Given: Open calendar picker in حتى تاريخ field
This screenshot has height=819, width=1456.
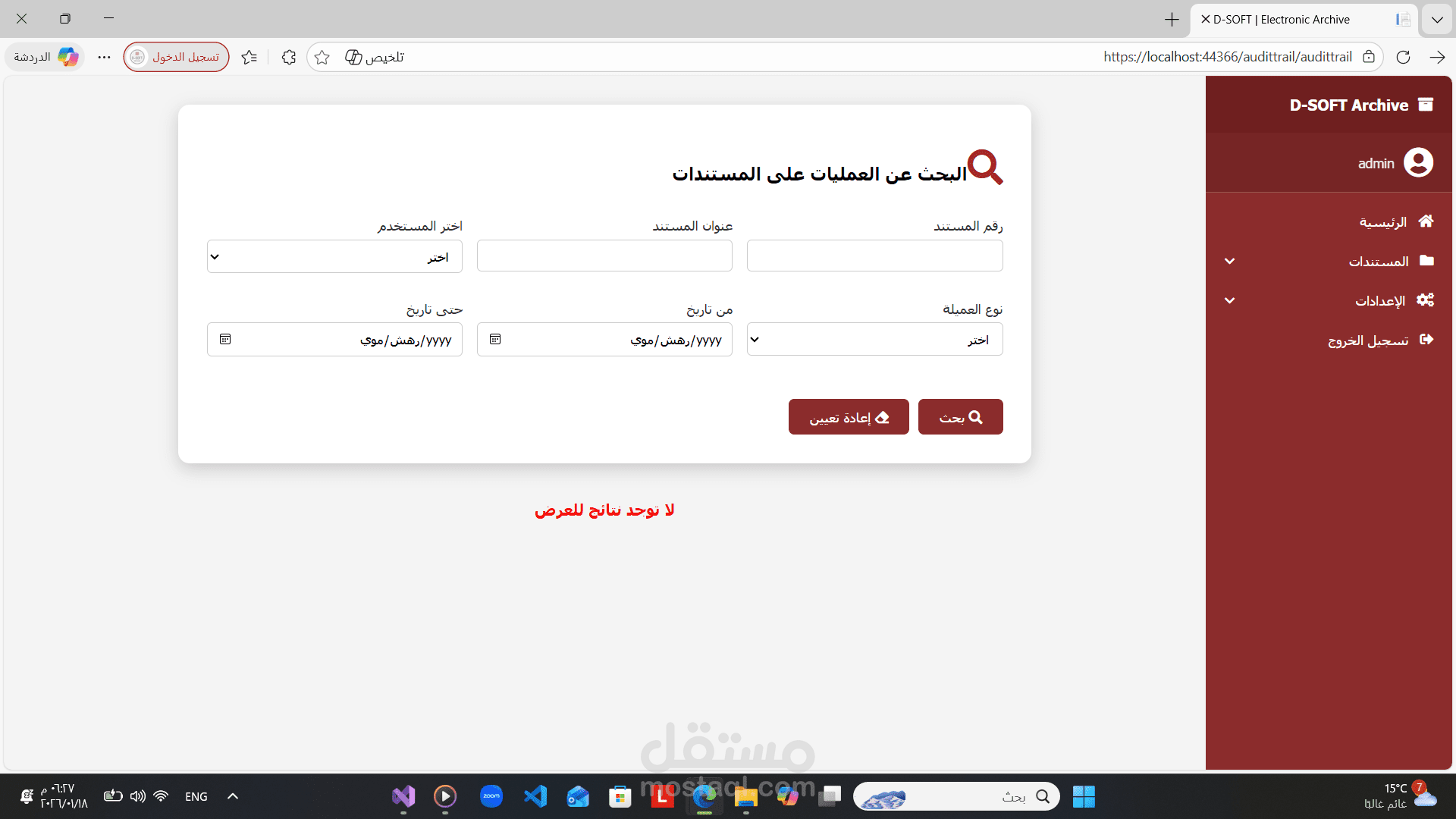Looking at the screenshot, I should point(225,339).
